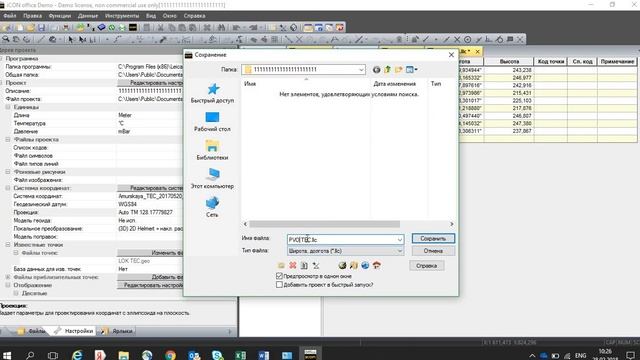Screen dimensions: 640x360
Task: Click the binoculars Find icon in toolbar
Action: coord(221,28)
